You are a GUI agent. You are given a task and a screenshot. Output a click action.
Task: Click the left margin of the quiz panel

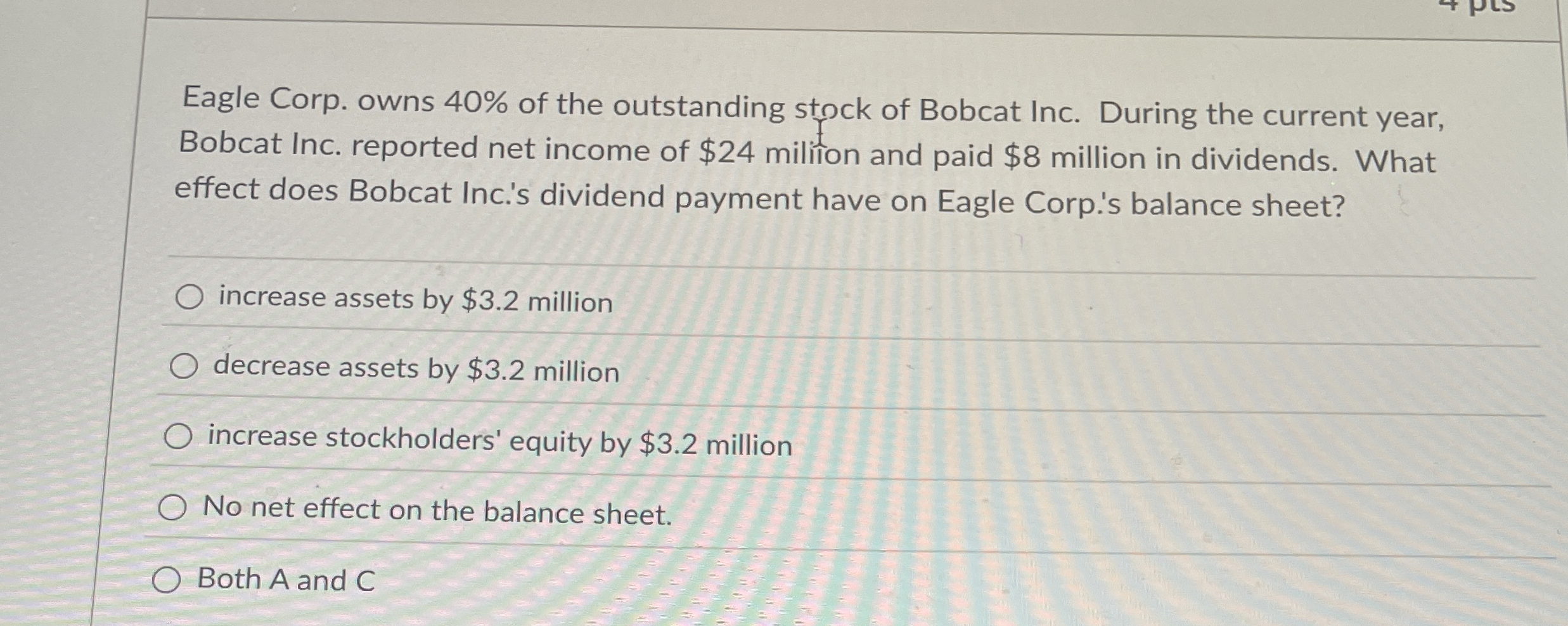(149, 317)
